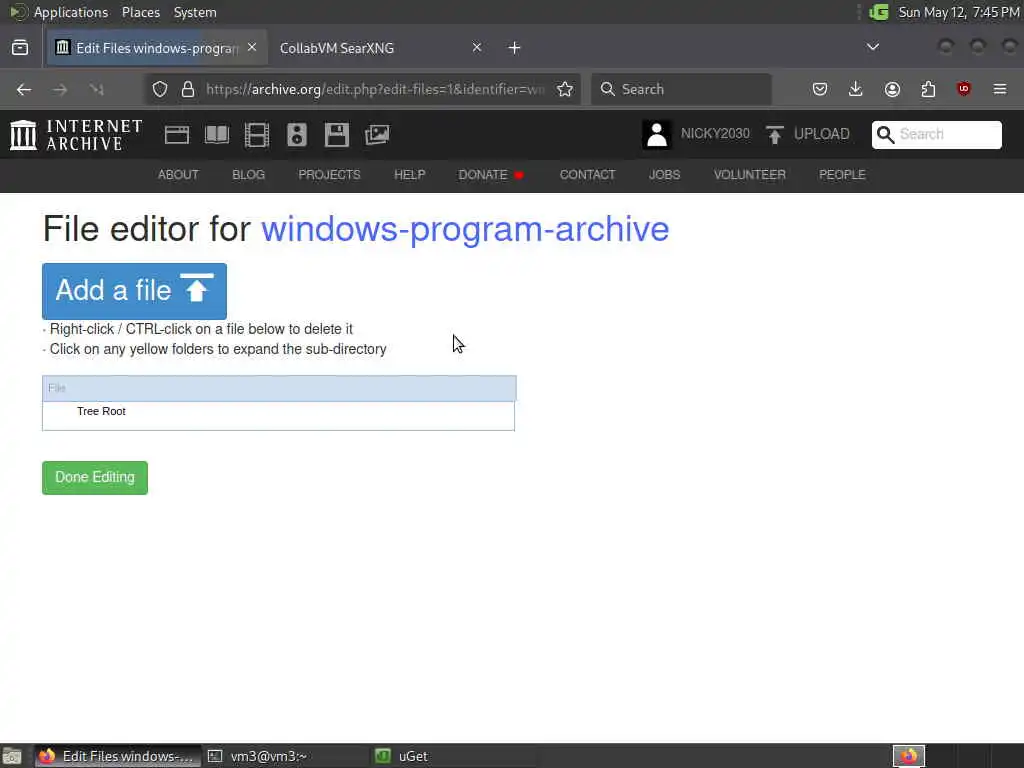
Task: Close the CollabVM SearXNG tab
Action: tap(477, 47)
